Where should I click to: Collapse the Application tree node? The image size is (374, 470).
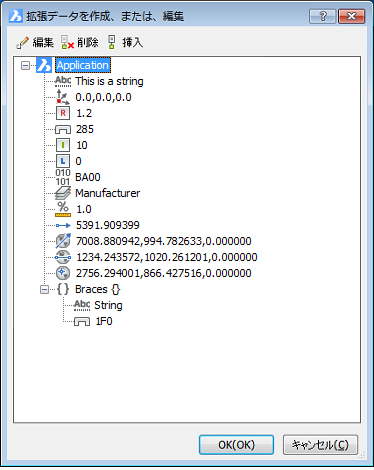25,65
